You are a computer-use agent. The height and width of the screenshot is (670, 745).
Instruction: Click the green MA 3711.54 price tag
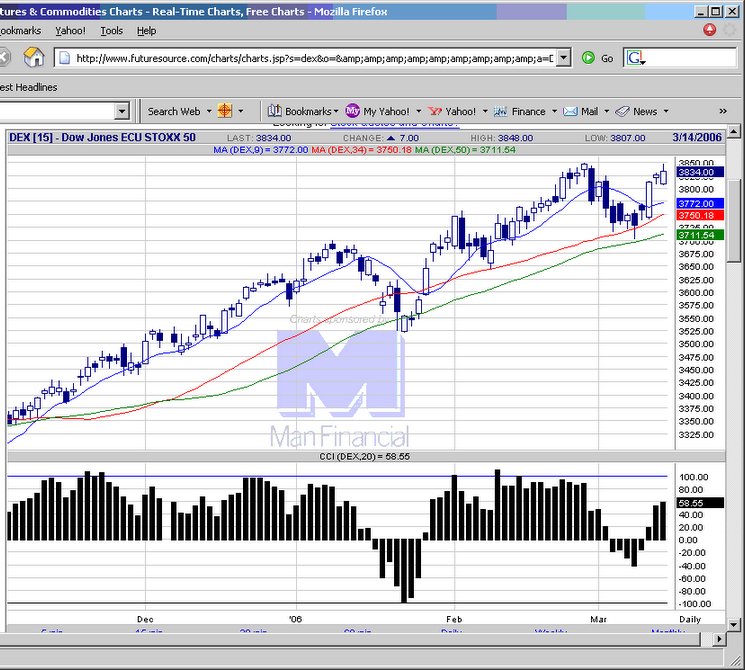pyautogui.click(x=700, y=235)
